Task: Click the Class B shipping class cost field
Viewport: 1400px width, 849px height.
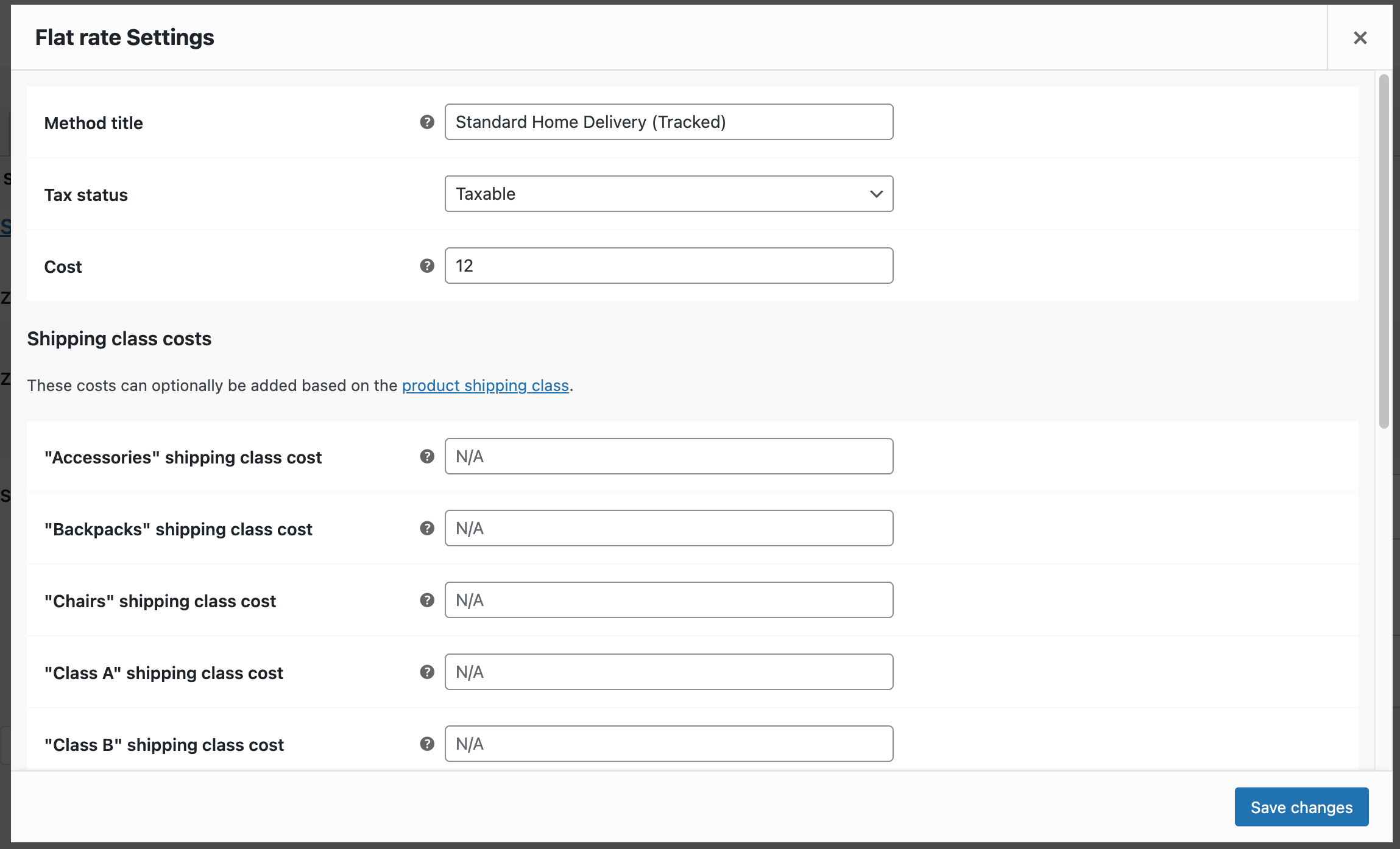Action: point(668,743)
